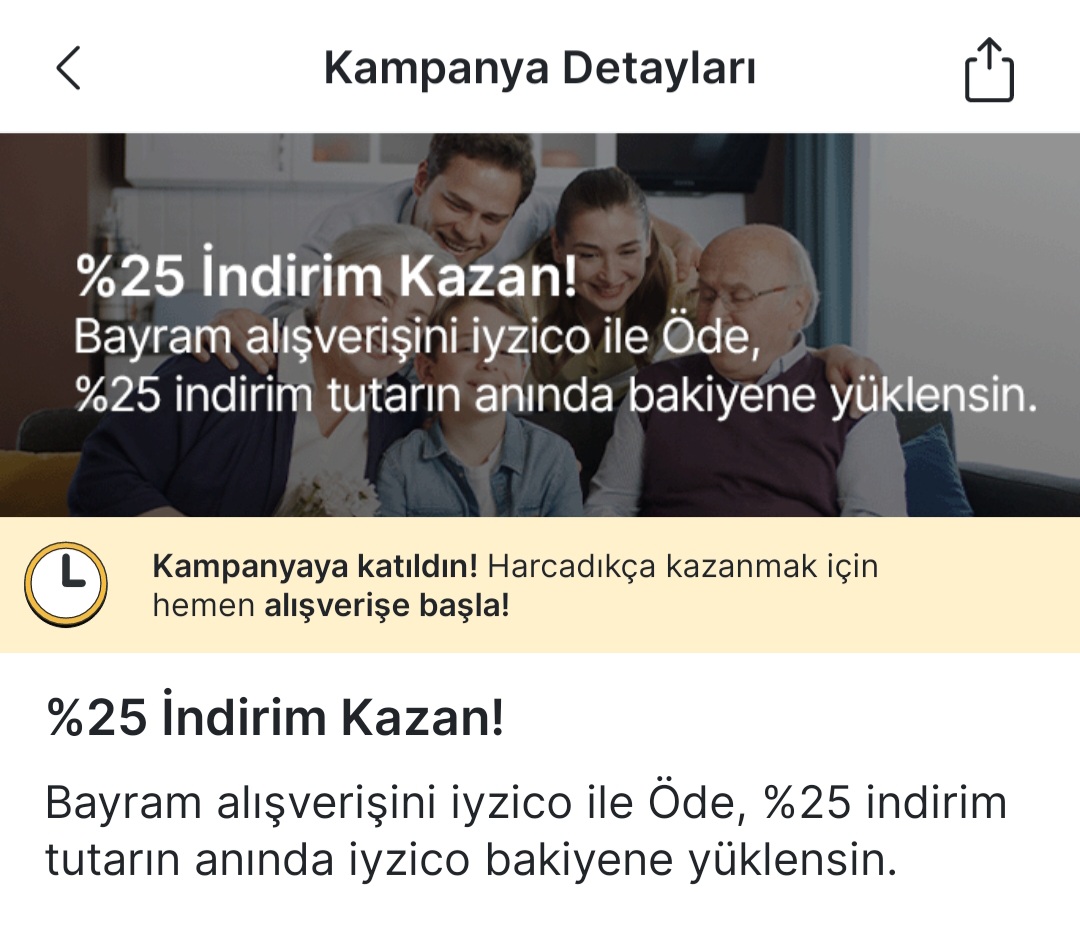Screen dimensions: 1080x946
Task: Click the campaign description paragraph
Action: point(526,831)
